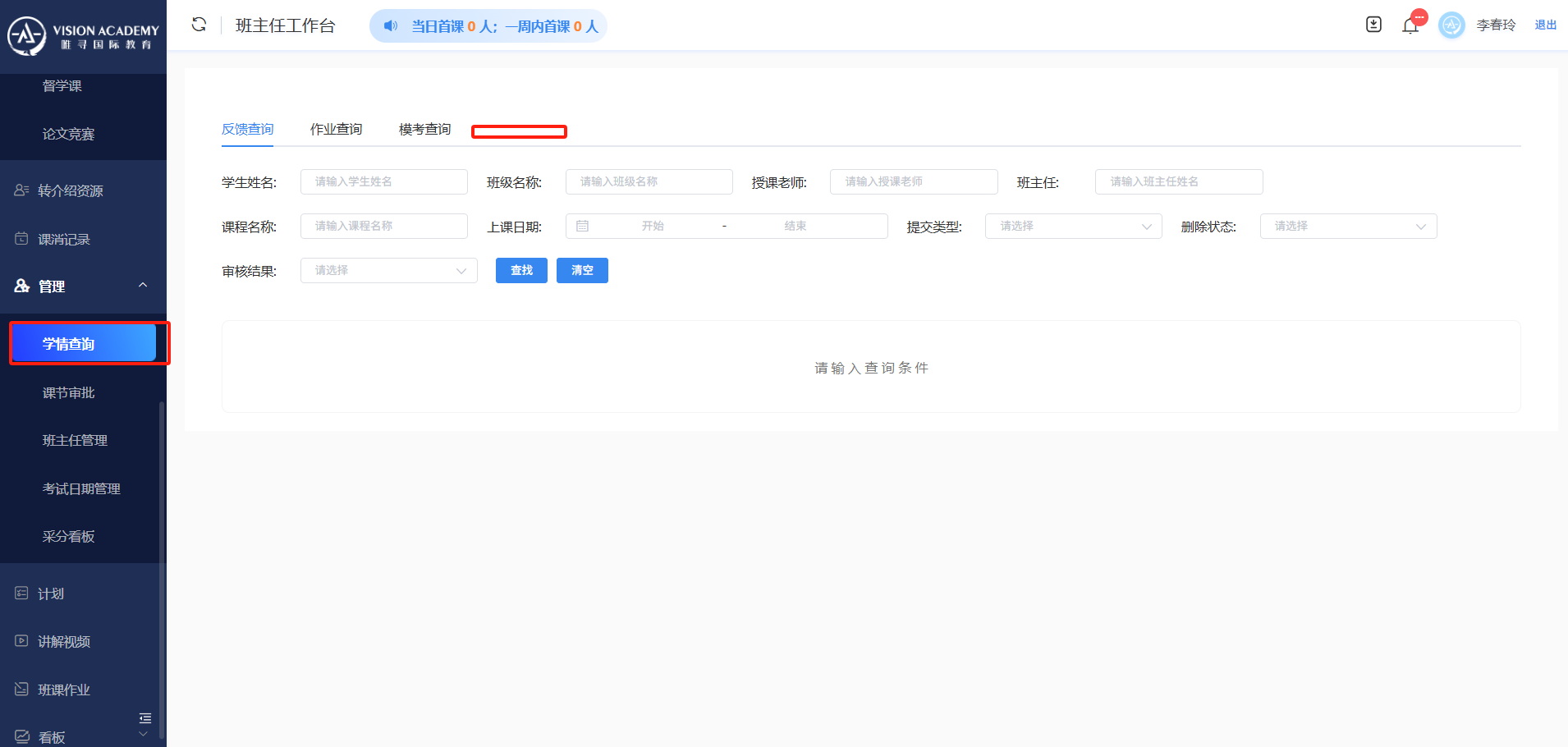Open 课节审批 in the sidebar

click(69, 393)
